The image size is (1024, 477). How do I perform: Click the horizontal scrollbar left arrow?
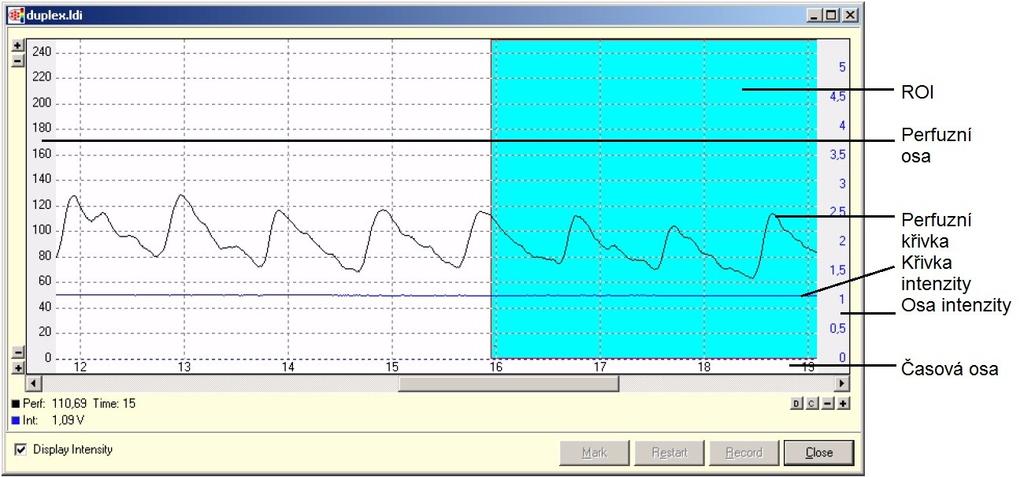coord(33,384)
